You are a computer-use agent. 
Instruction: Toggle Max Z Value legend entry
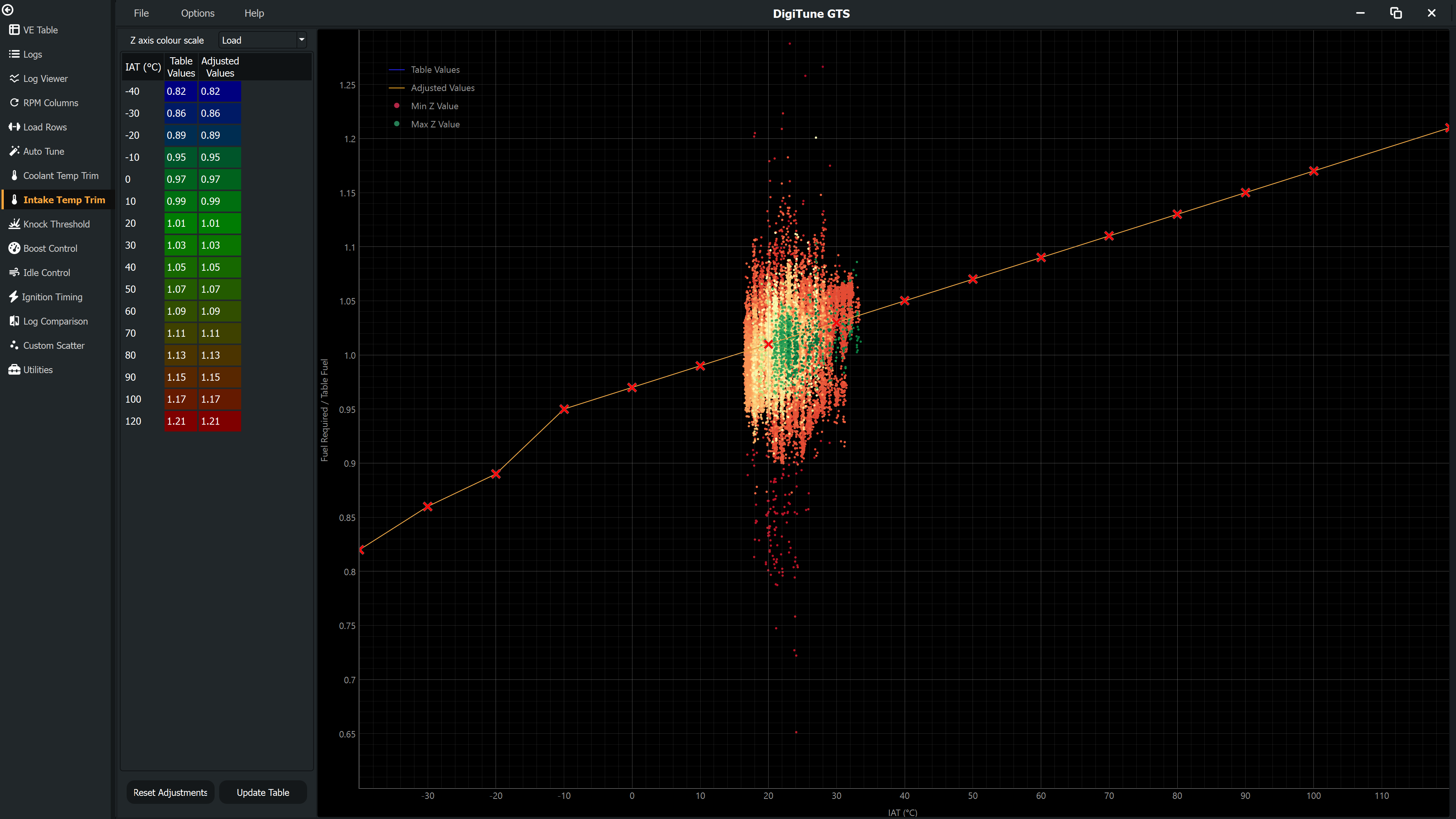pyautogui.click(x=426, y=124)
